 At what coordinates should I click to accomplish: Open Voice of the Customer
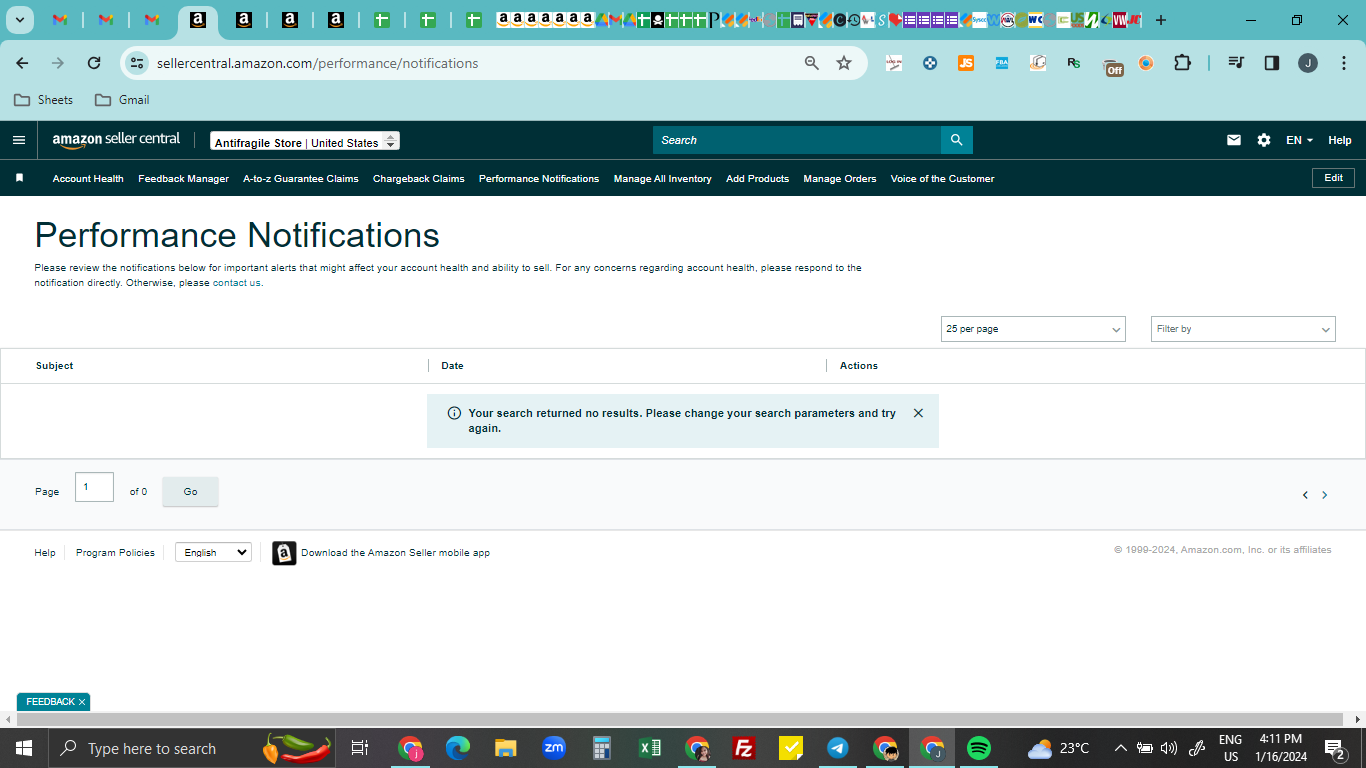[x=943, y=179]
